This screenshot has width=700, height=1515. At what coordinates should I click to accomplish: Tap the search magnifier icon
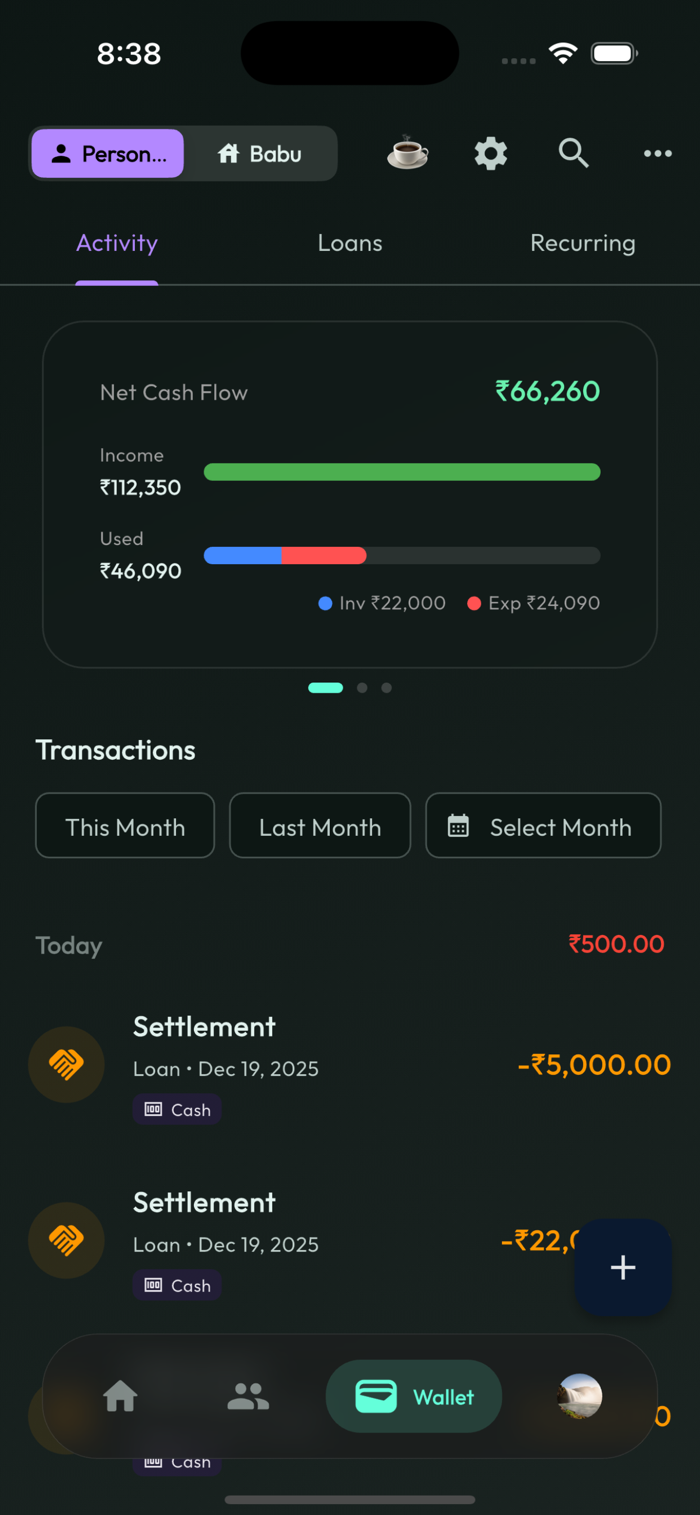[x=573, y=153]
